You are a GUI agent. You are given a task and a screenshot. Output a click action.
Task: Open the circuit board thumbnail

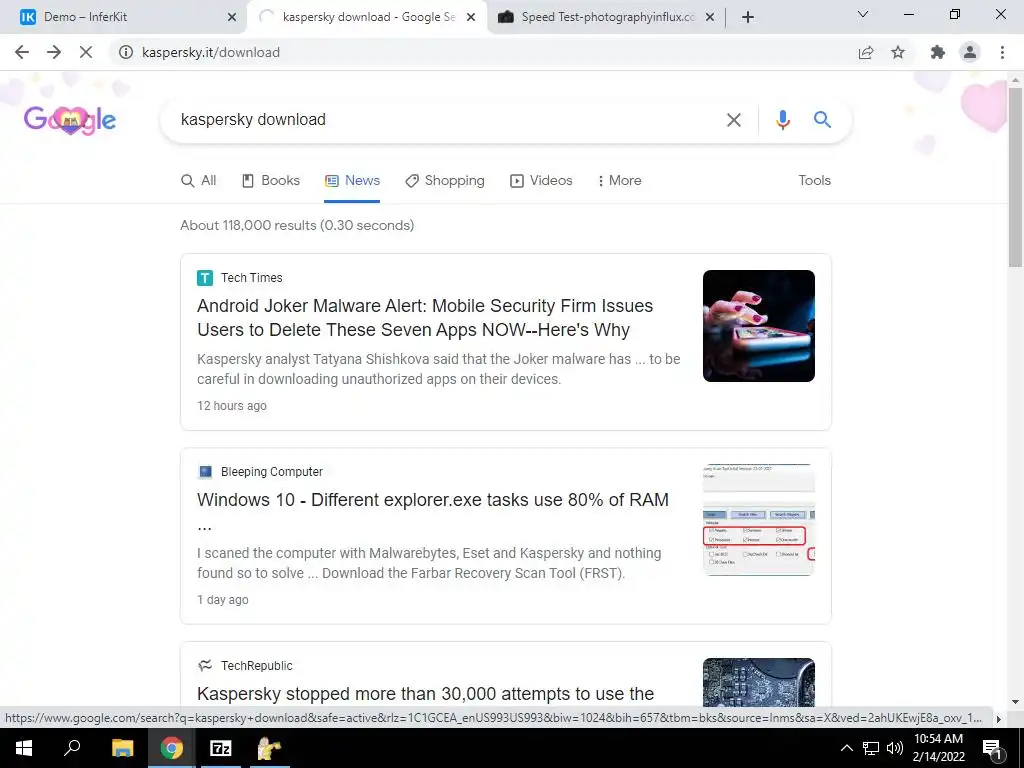759,682
